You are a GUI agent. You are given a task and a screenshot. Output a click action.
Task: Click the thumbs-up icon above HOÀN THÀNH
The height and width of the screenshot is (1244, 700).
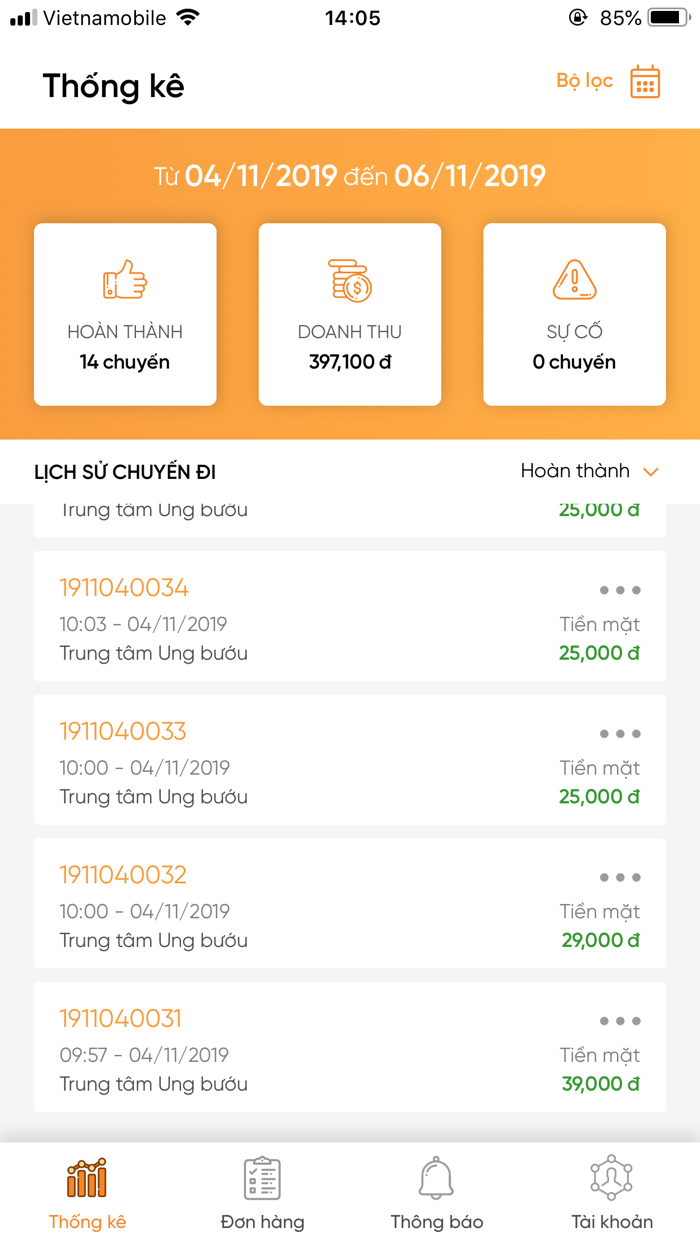coord(124,278)
